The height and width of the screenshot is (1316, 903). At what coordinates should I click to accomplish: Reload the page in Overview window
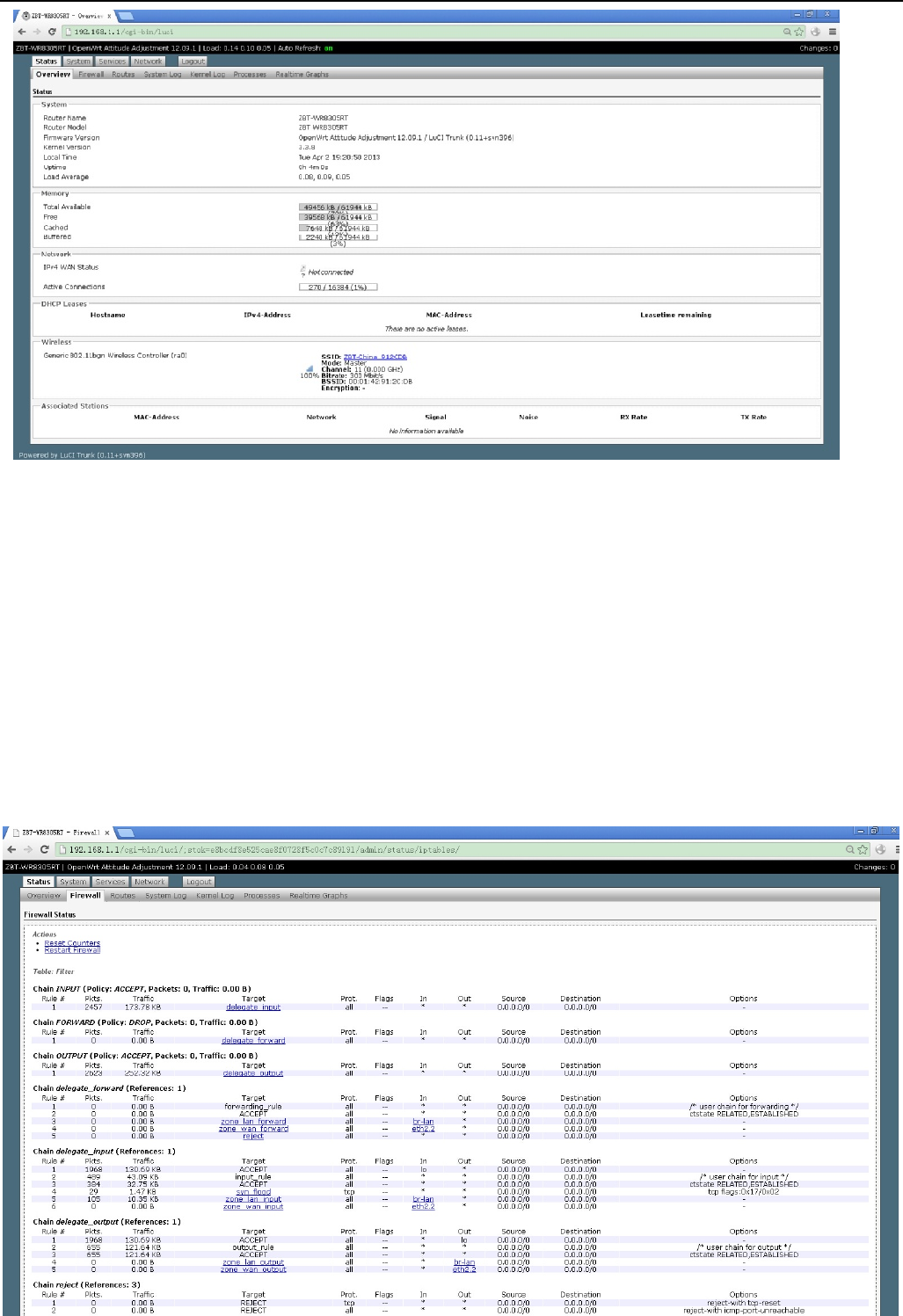tap(52, 32)
